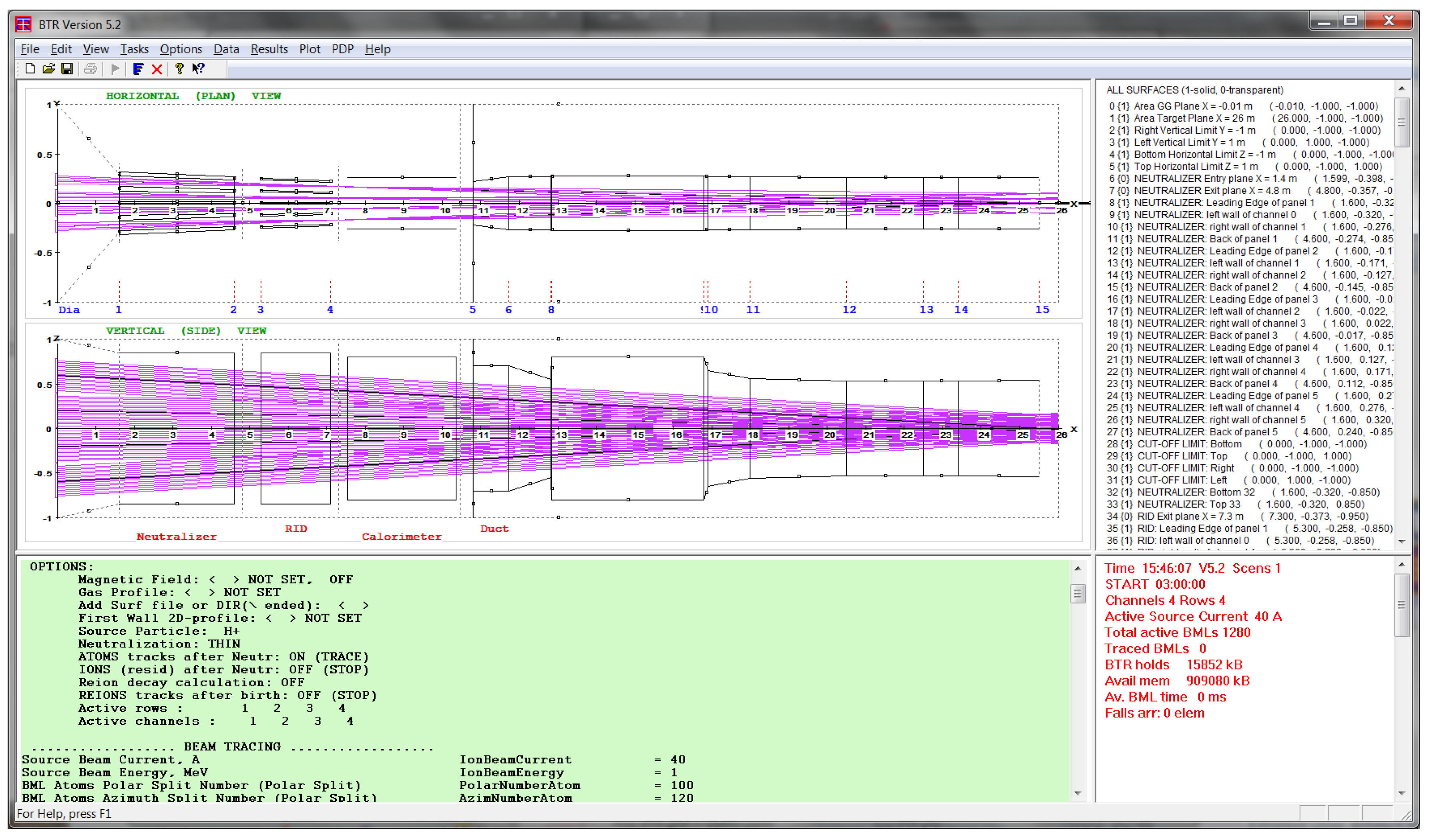Click the Neutralizer label under side view
Viewport: 1431px width, 840px height.
point(176,537)
